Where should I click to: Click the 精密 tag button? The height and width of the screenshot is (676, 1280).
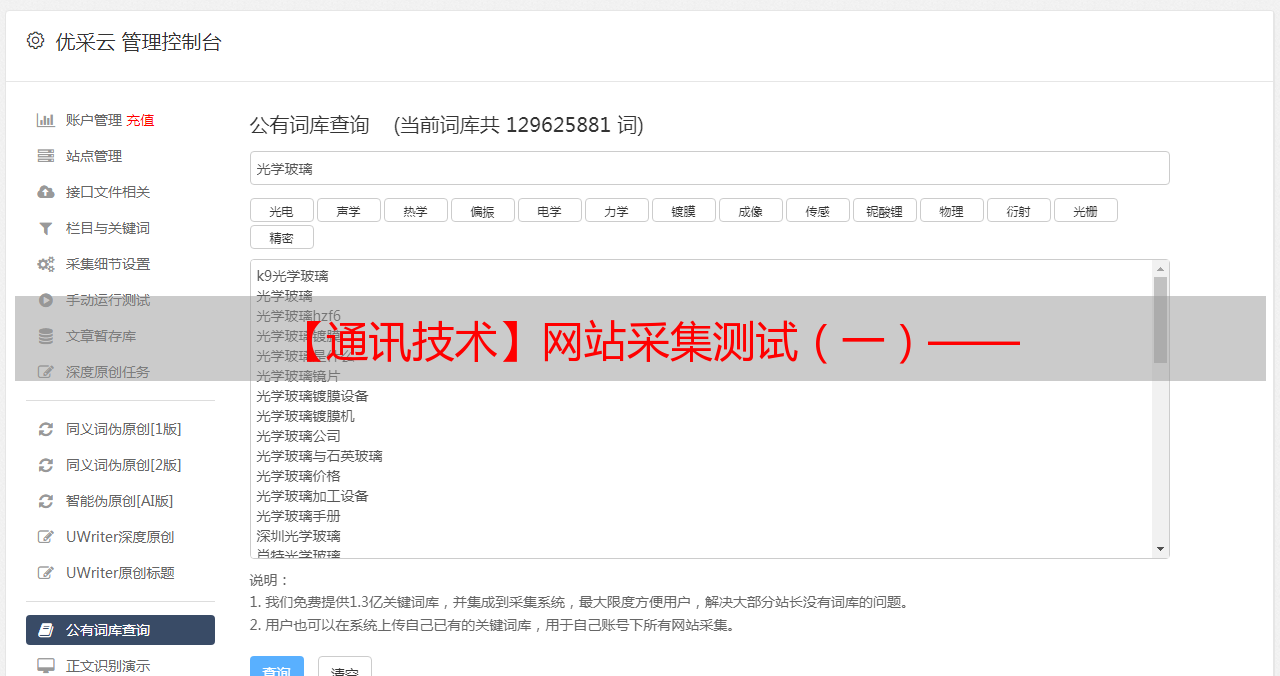click(281, 237)
